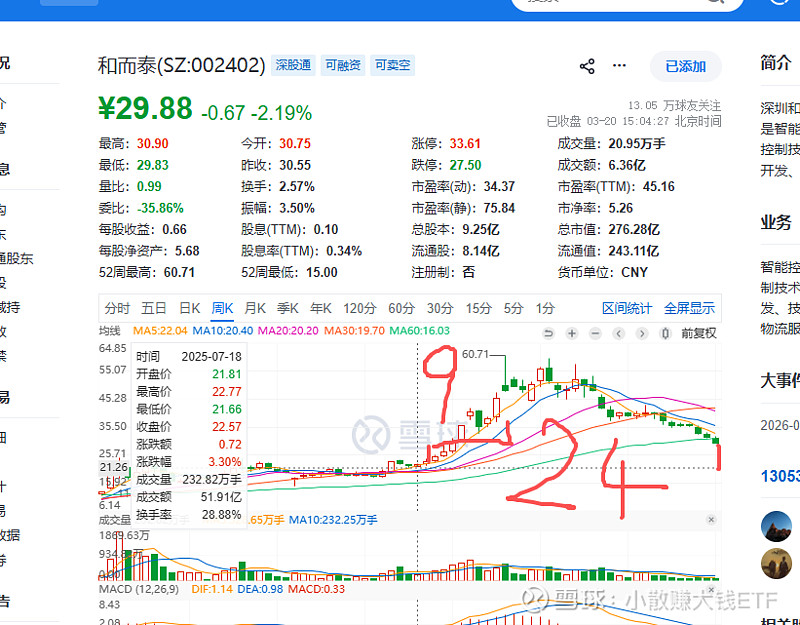Screen dimensions: 800x625
Task: Reset chart view with undo arrow icon
Action: (x=548, y=334)
